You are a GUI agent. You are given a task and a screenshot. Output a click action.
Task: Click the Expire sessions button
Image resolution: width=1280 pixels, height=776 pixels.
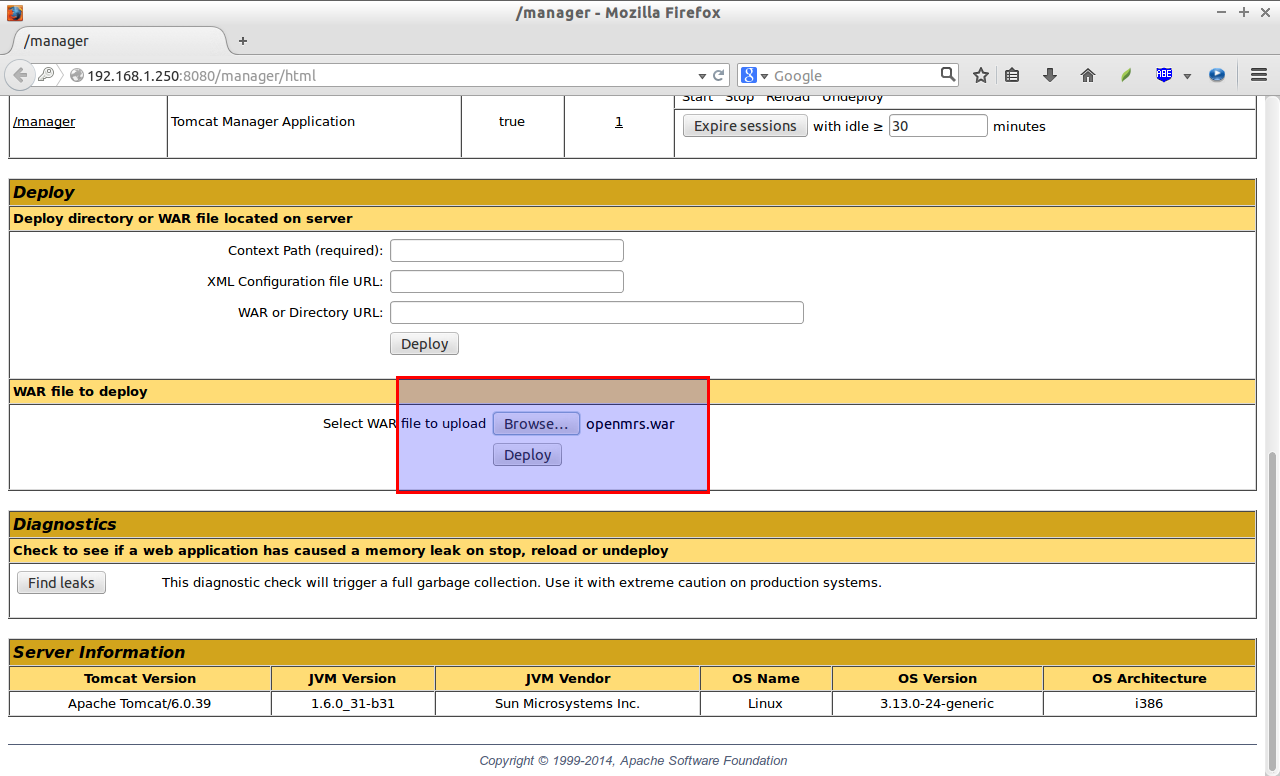(x=745, y=126)
